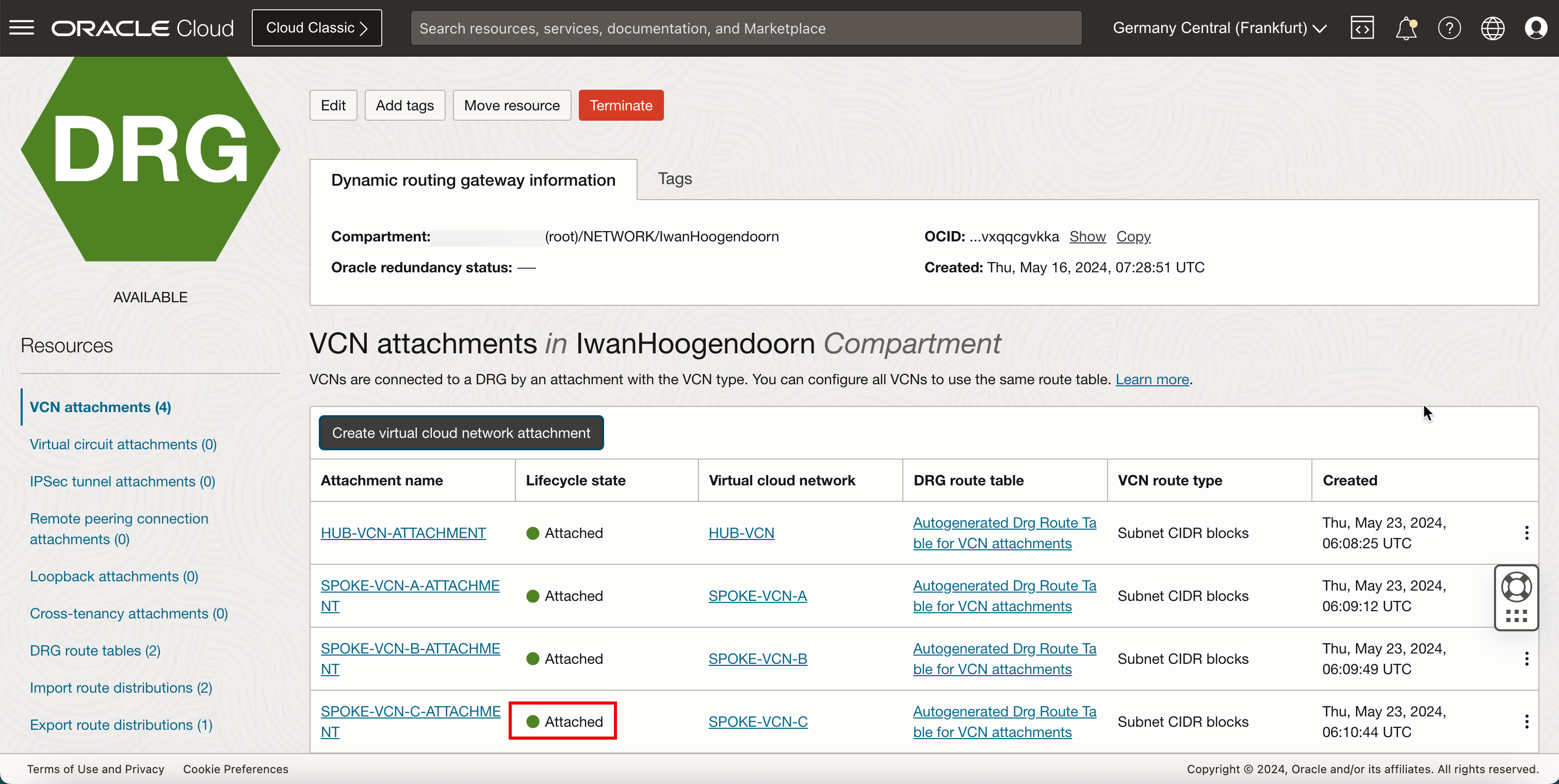
Task: Select DRG route tables in Resources
Action: point(95,650)
